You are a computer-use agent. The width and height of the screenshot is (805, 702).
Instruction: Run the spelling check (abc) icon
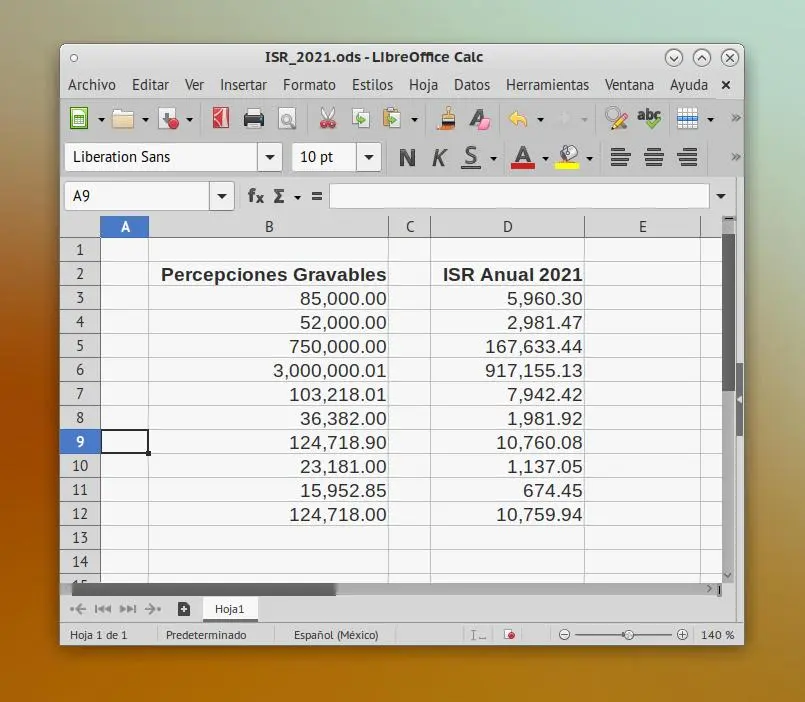(x=649, y=120)
